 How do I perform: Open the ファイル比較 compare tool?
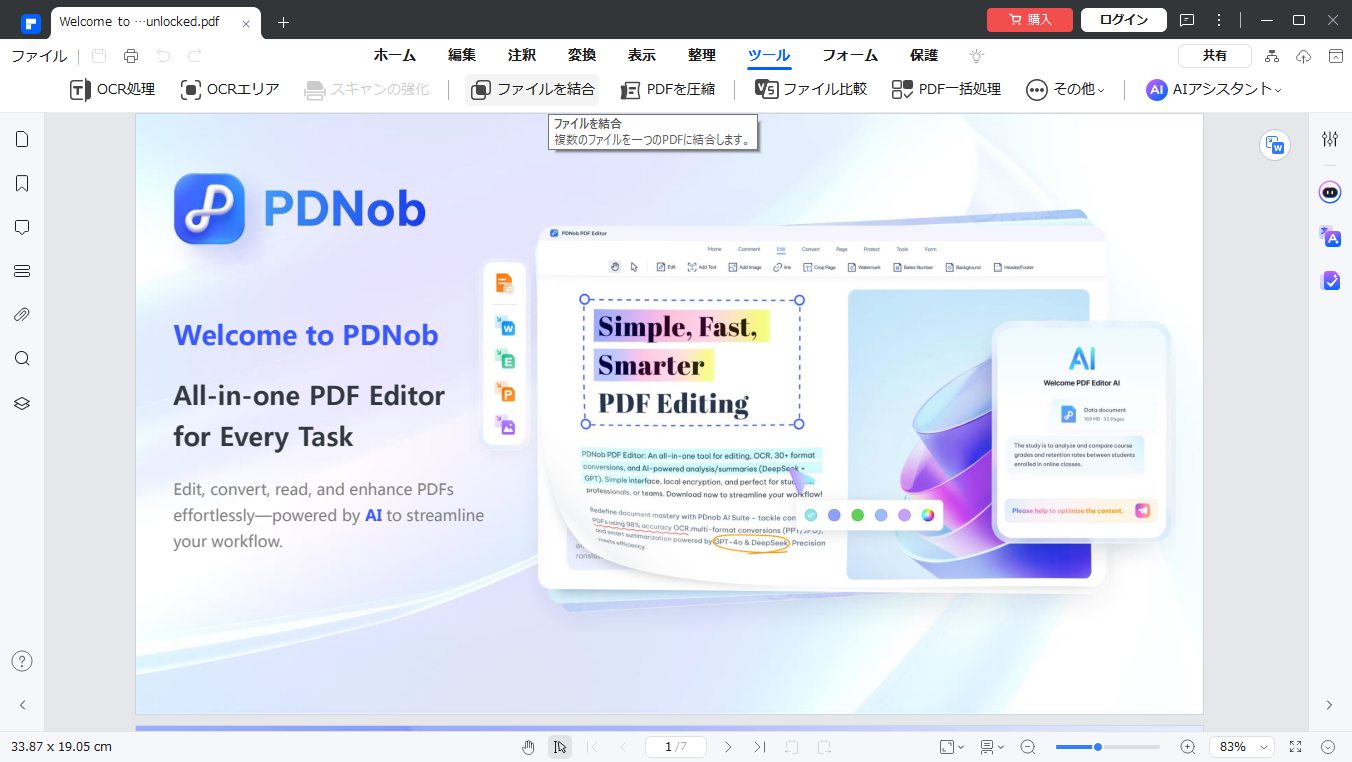tap(811, 90)
